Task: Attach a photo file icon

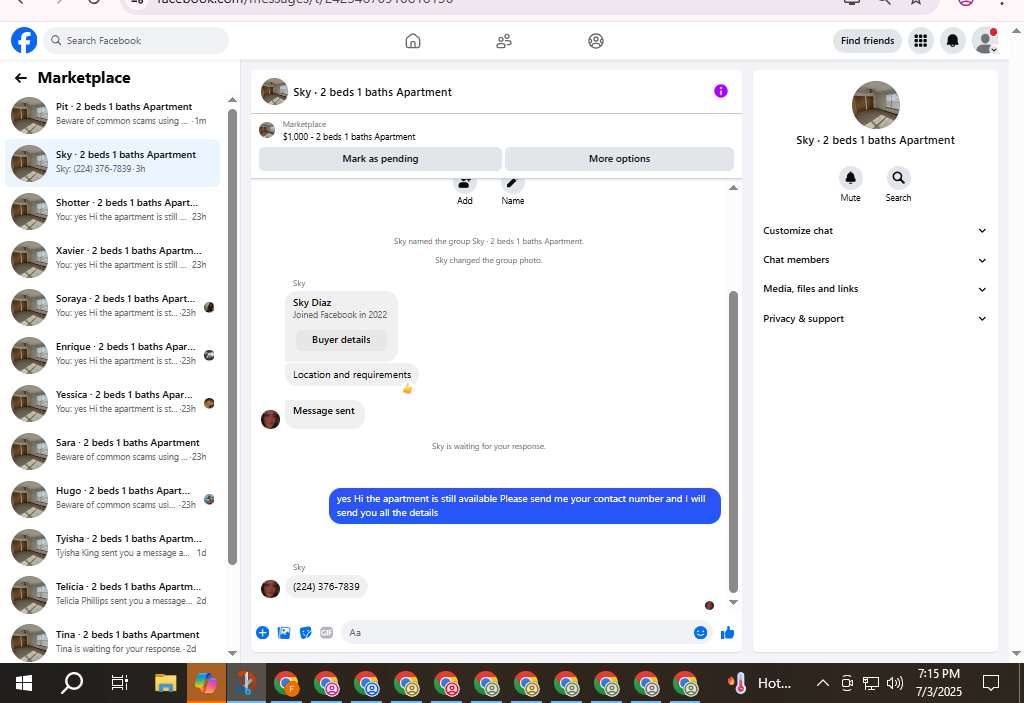Action: pyautogui.click(x=284, y=632)
